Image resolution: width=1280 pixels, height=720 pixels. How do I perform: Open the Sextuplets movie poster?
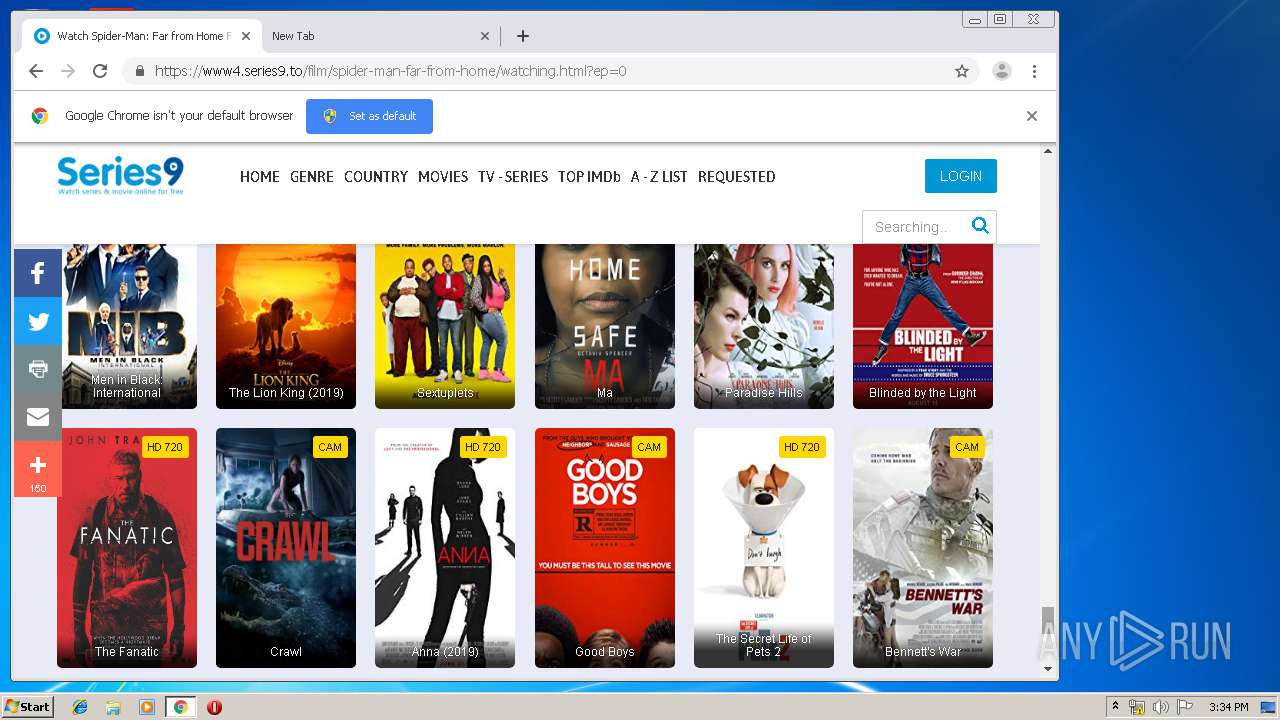pos(445,326)
